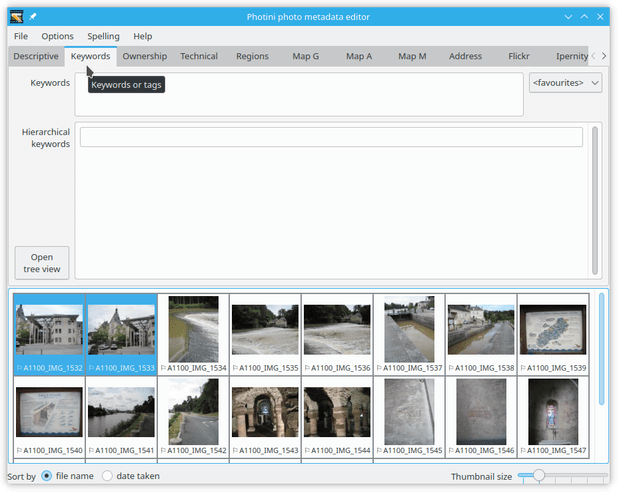Click the Open tree view button
Image resolution: width=618 pixels, height=492 pixels.
(x=42, y=263)
